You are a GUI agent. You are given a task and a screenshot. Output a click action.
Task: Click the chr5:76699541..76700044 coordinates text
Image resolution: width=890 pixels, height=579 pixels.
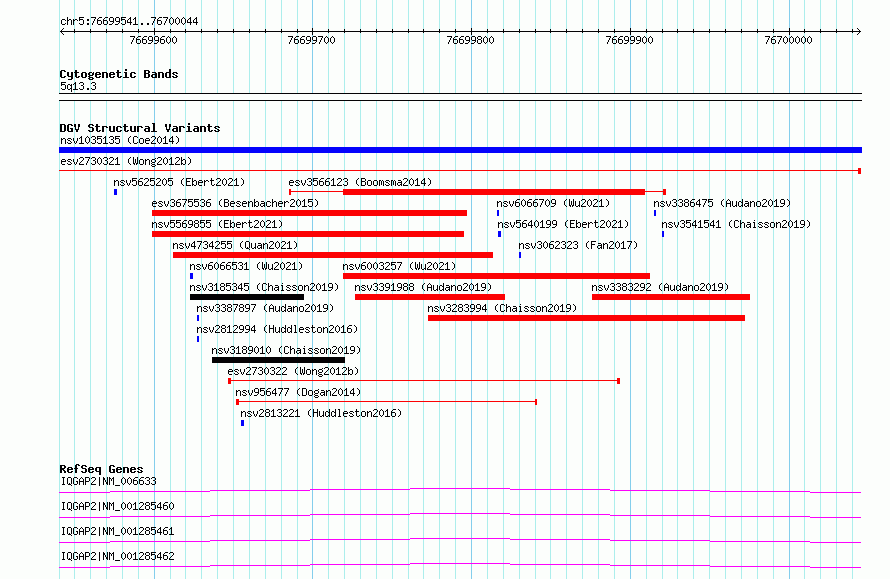129,22
